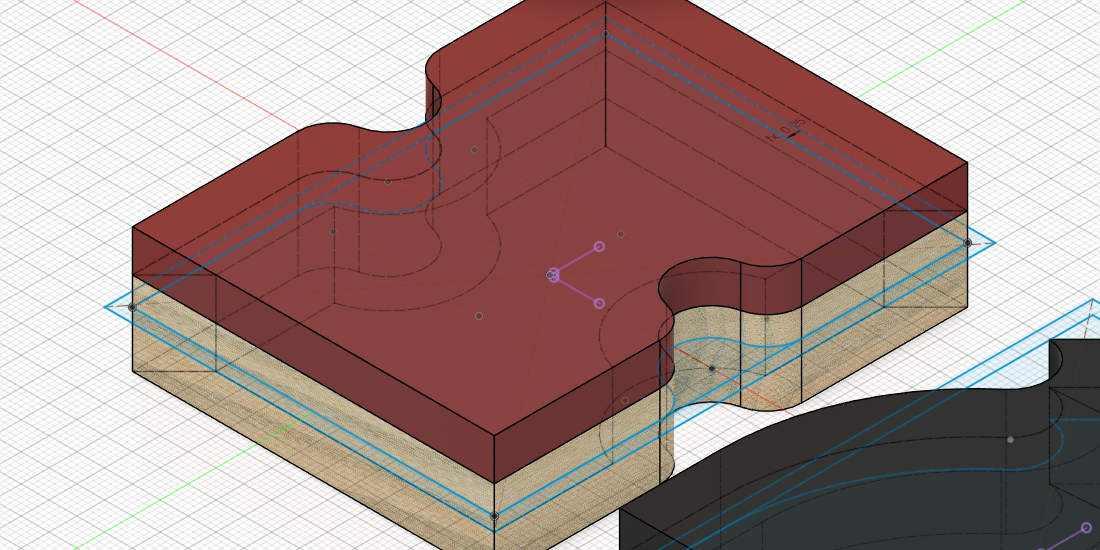
Task: Select the sketch point at the leftmost rectangle corner
Action: [132, 307]
